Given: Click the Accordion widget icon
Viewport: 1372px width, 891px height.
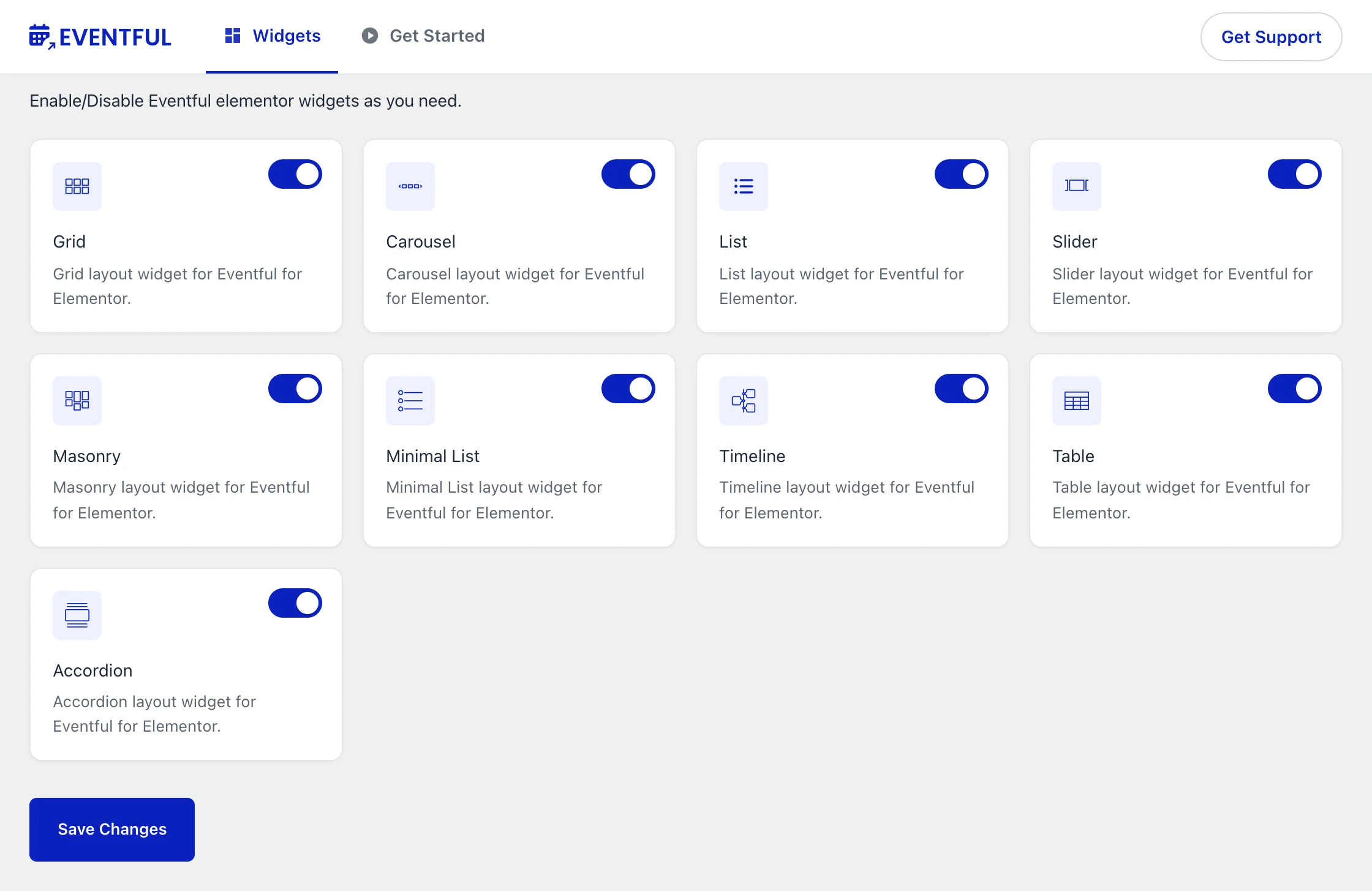Looking at the screenshot, I should pyautogui.click(x=77, y=615).
